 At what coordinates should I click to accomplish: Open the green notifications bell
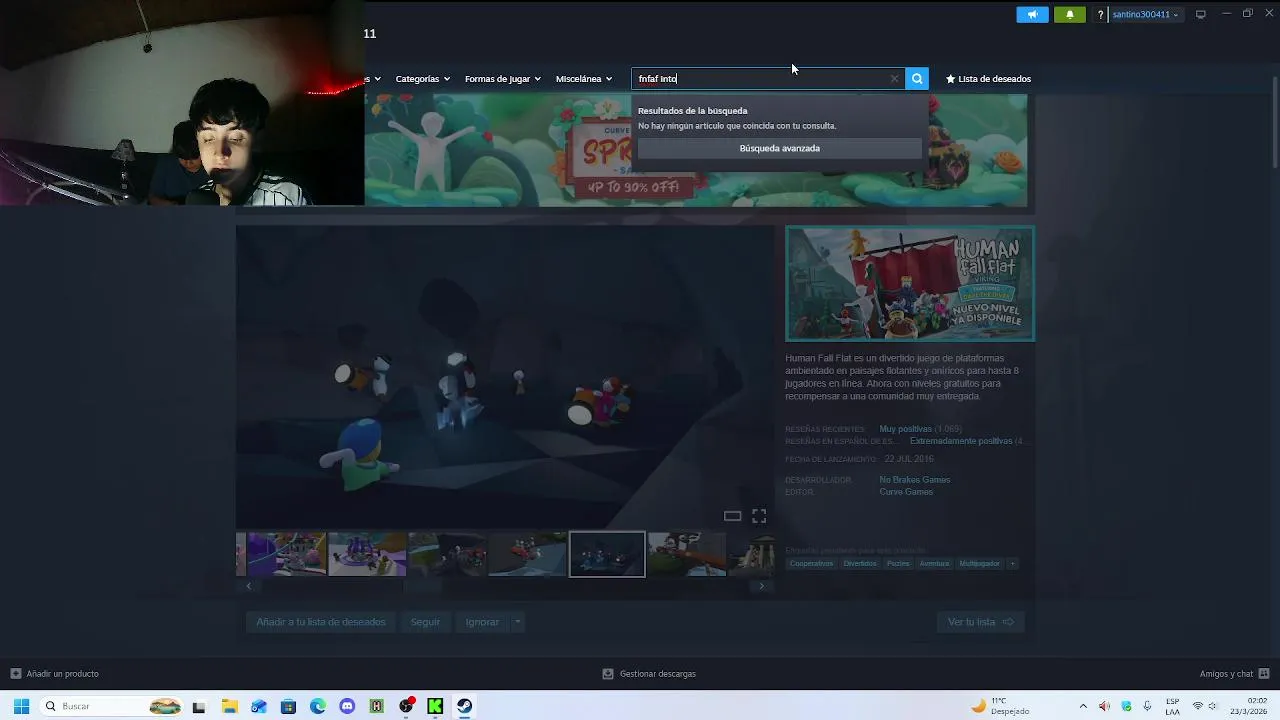pyautogui.click(x=1069, y=14)
